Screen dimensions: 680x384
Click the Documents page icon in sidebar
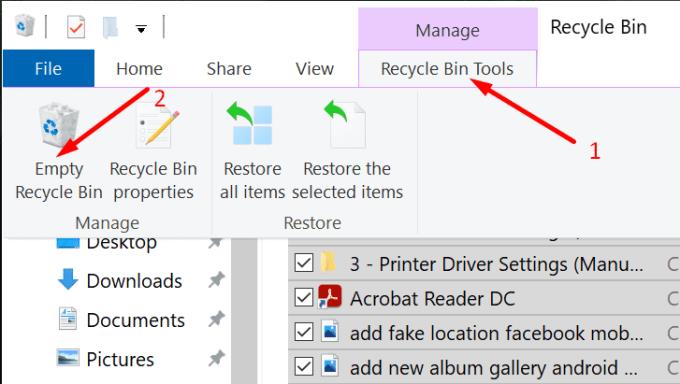68,318
